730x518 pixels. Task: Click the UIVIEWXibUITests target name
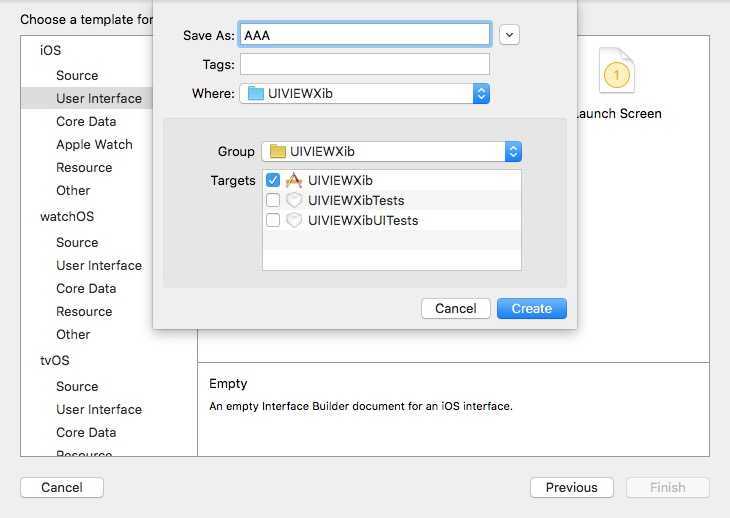[x=363, y=221]
